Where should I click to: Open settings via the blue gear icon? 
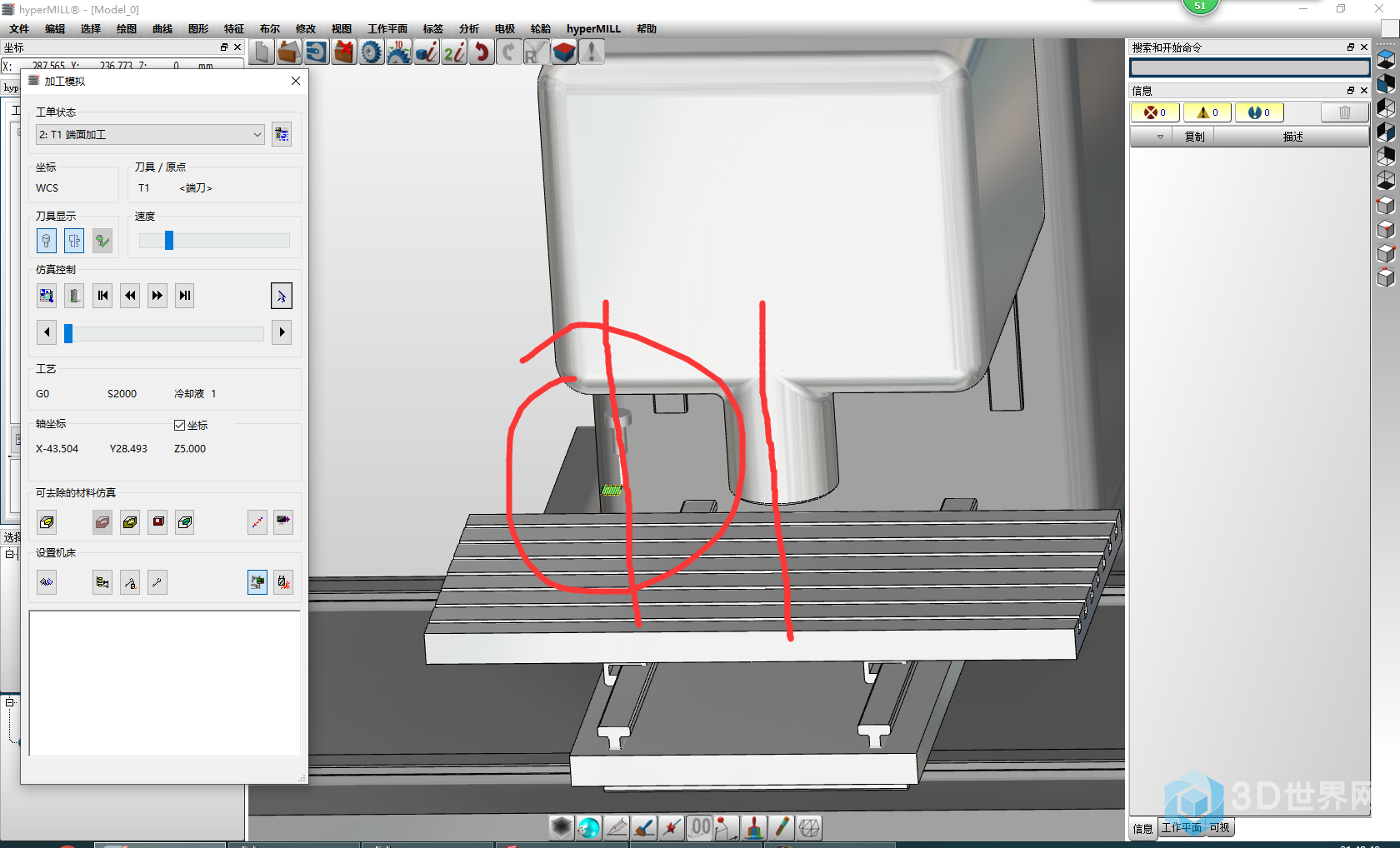(372, 52)
